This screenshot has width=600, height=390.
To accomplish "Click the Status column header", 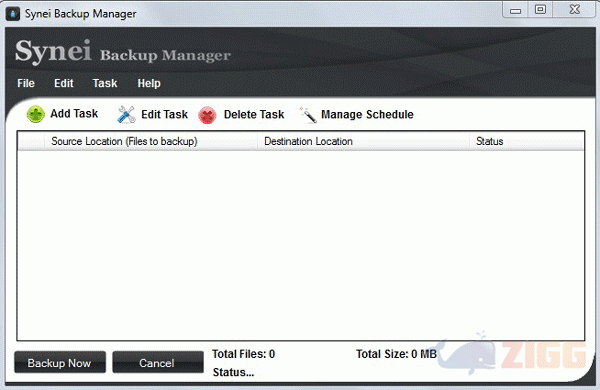I will pos(527,141).
